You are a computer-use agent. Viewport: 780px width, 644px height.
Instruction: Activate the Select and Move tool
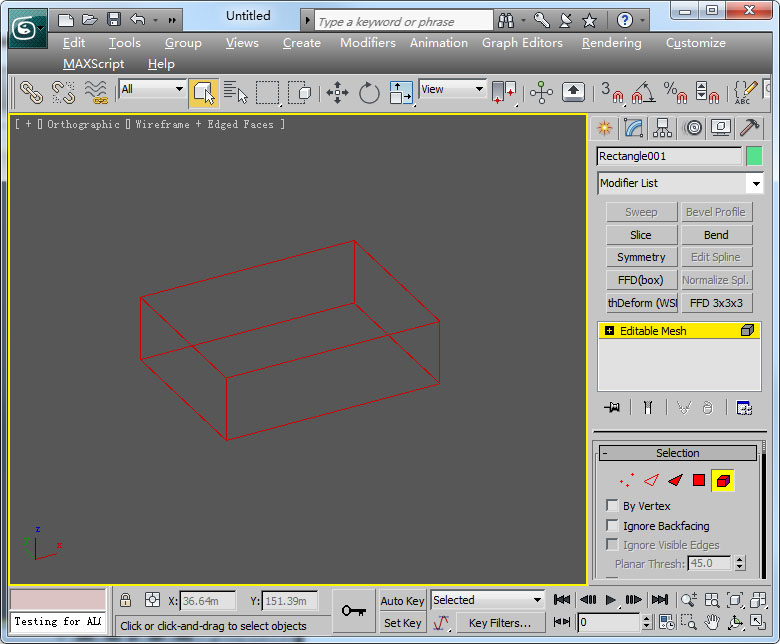337,92
